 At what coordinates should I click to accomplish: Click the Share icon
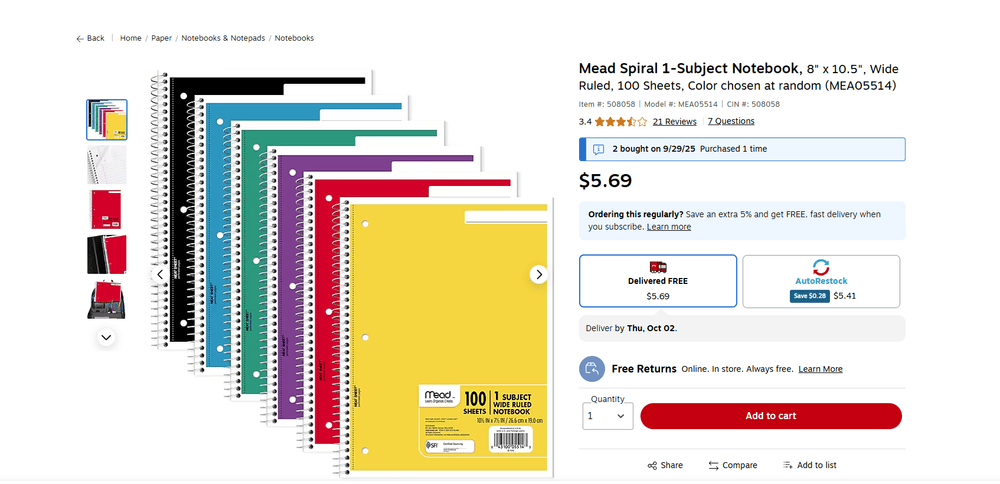[652, 465]
